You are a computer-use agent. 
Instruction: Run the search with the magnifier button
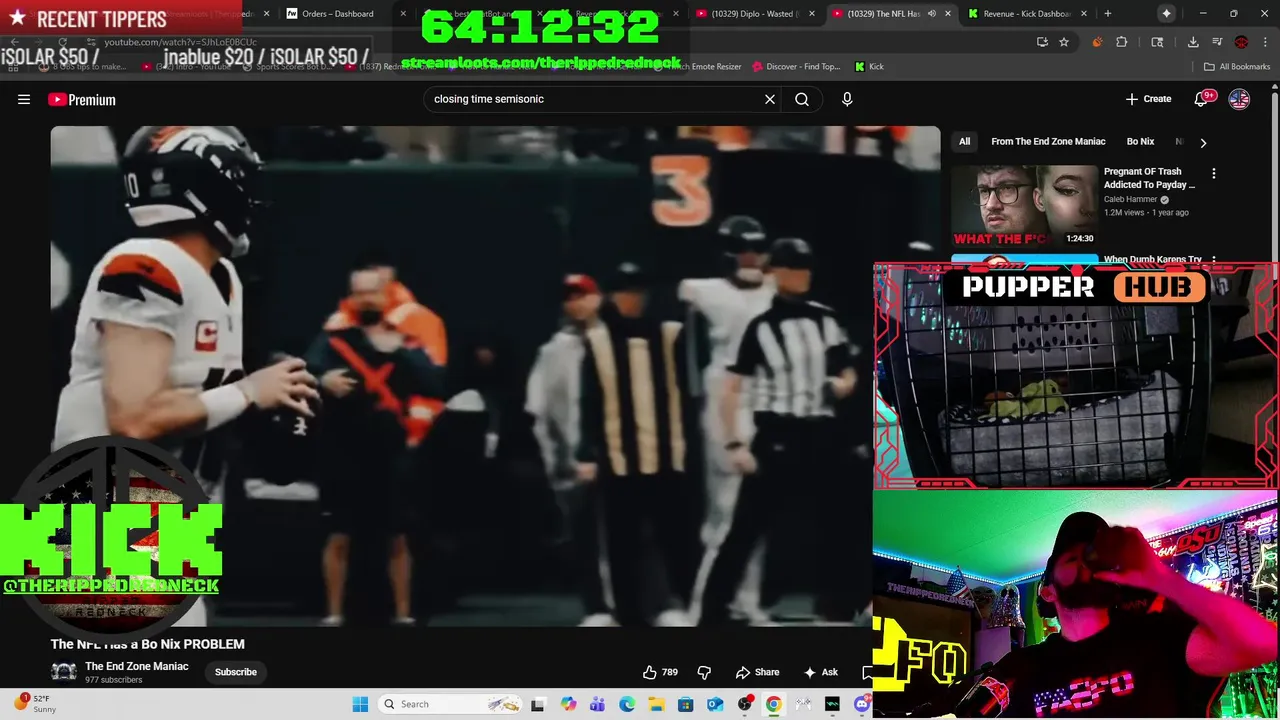click(x=802, y=99)
